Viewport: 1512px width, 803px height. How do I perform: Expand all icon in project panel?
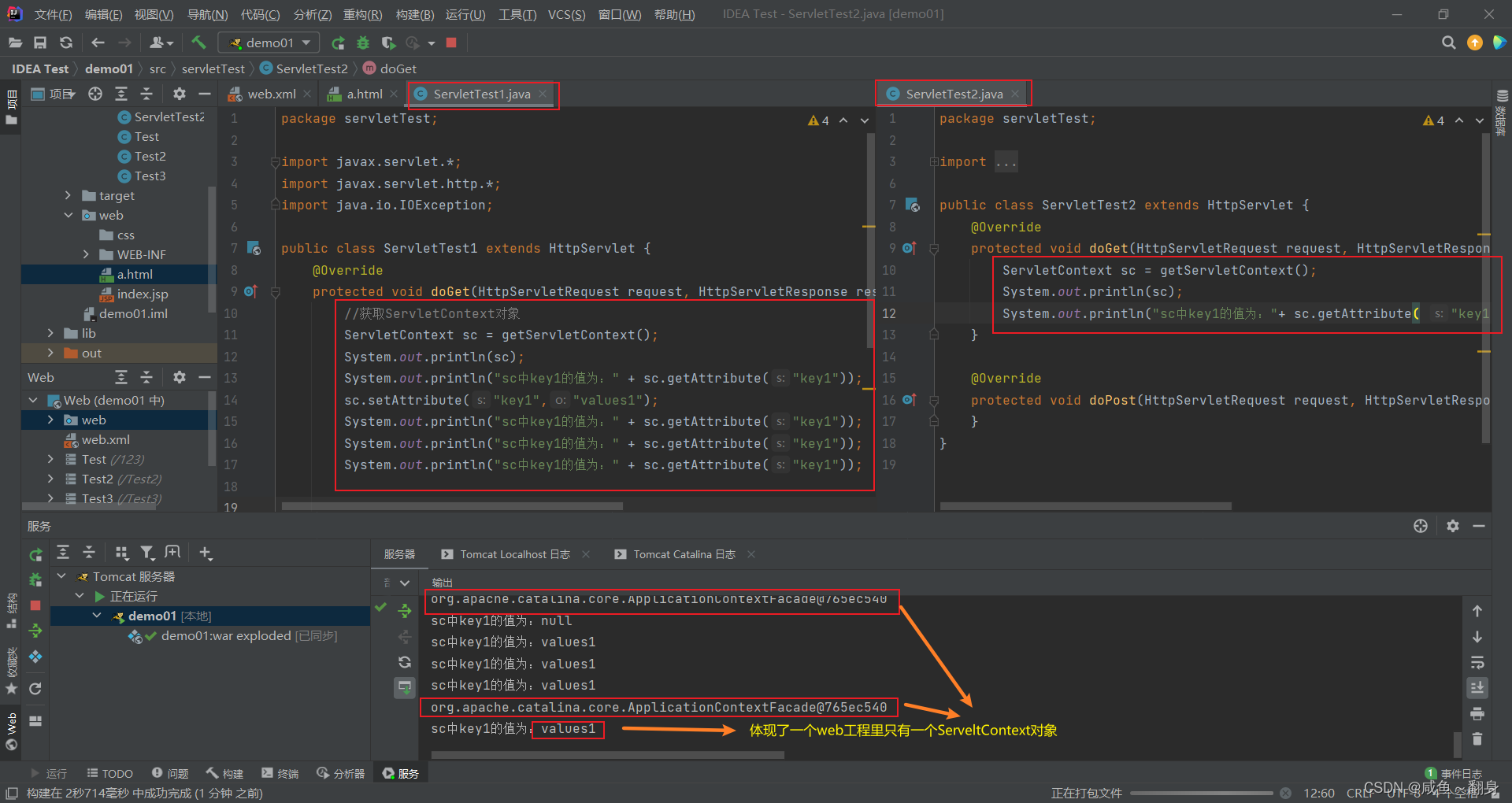121,94
